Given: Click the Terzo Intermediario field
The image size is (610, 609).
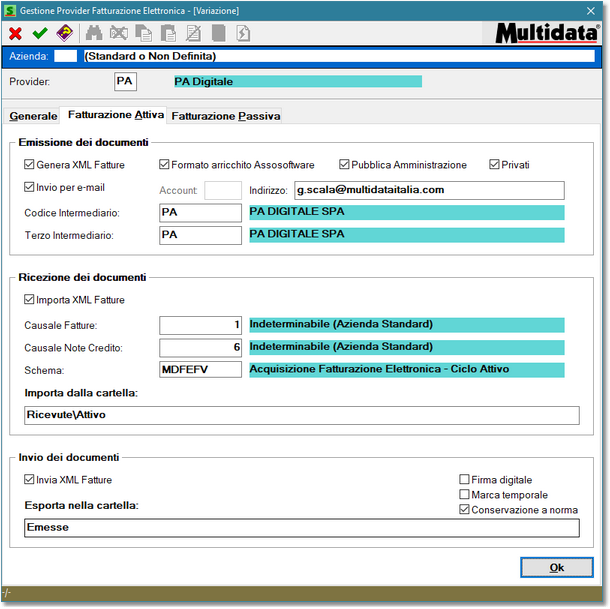Looking at the screenshot, I should point(200,235).
